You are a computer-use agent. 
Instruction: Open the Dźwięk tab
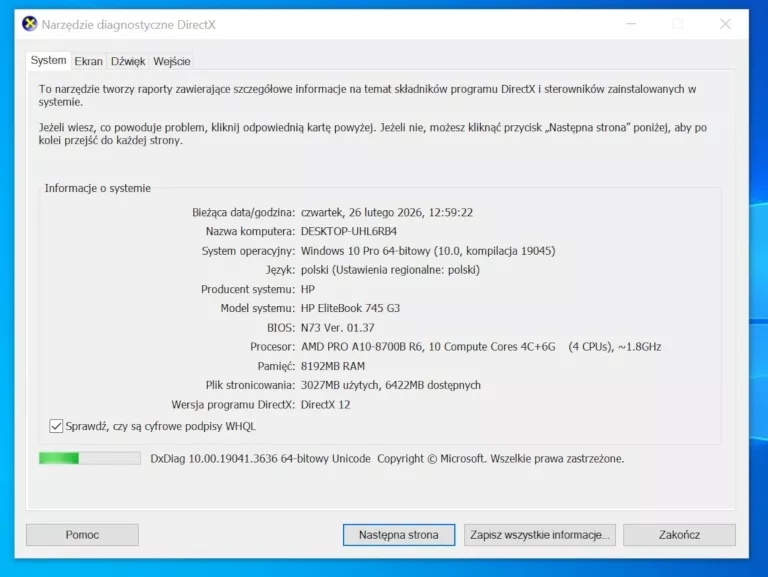pos(128,61)
